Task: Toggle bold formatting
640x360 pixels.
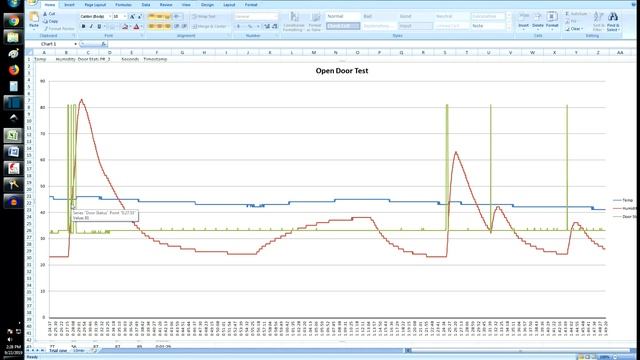Action: click(84, 27)
